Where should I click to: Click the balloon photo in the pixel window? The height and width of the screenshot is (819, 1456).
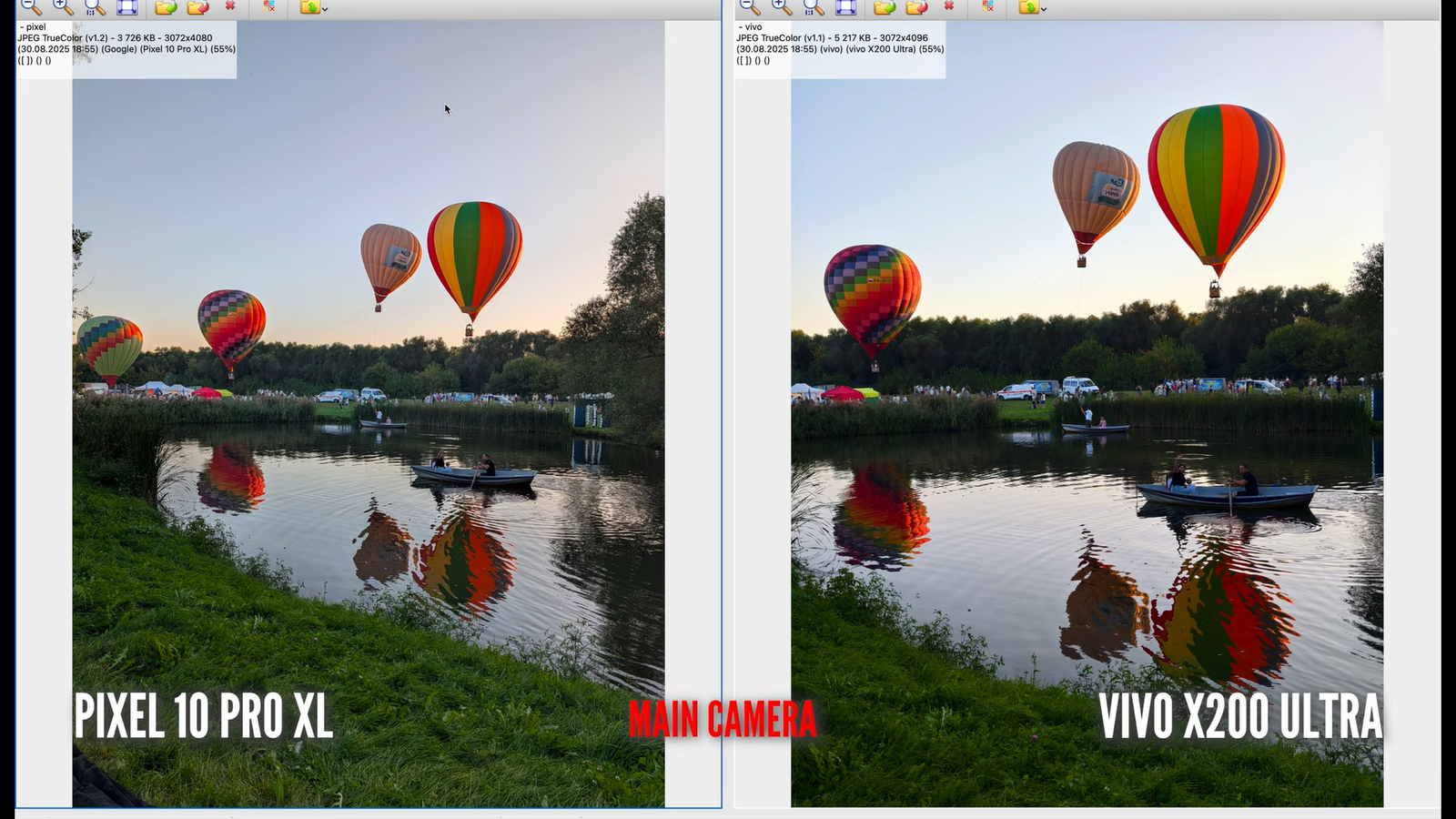click(369, 414)
